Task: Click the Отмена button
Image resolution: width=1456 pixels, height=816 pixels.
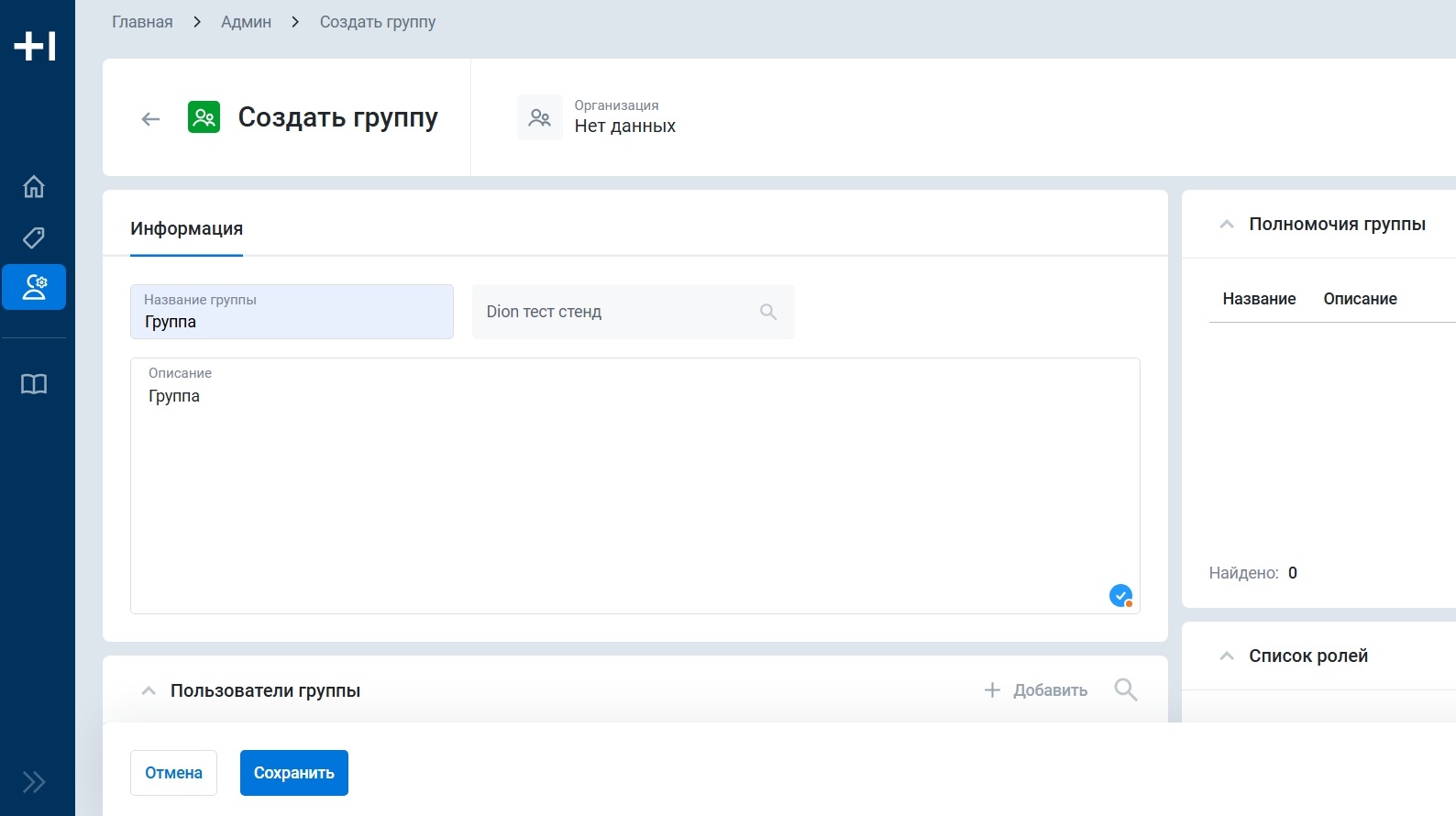Action: tap(173, 773)
